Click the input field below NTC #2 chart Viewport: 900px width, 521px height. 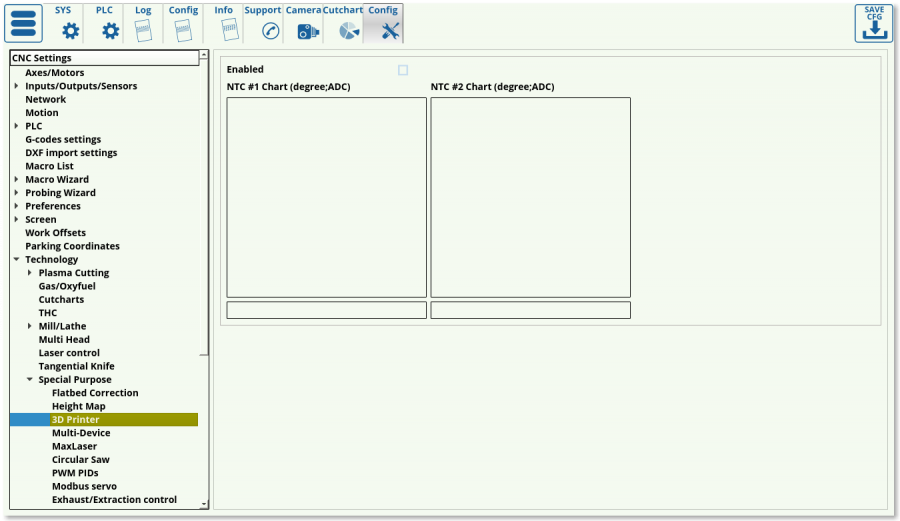530,310
